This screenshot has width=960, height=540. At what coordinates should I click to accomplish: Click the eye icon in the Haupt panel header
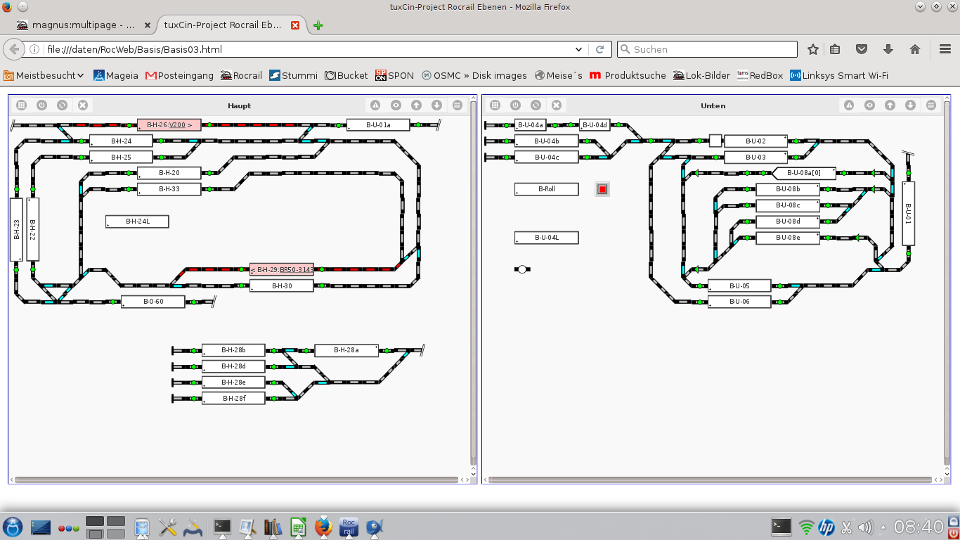(396, 105)
